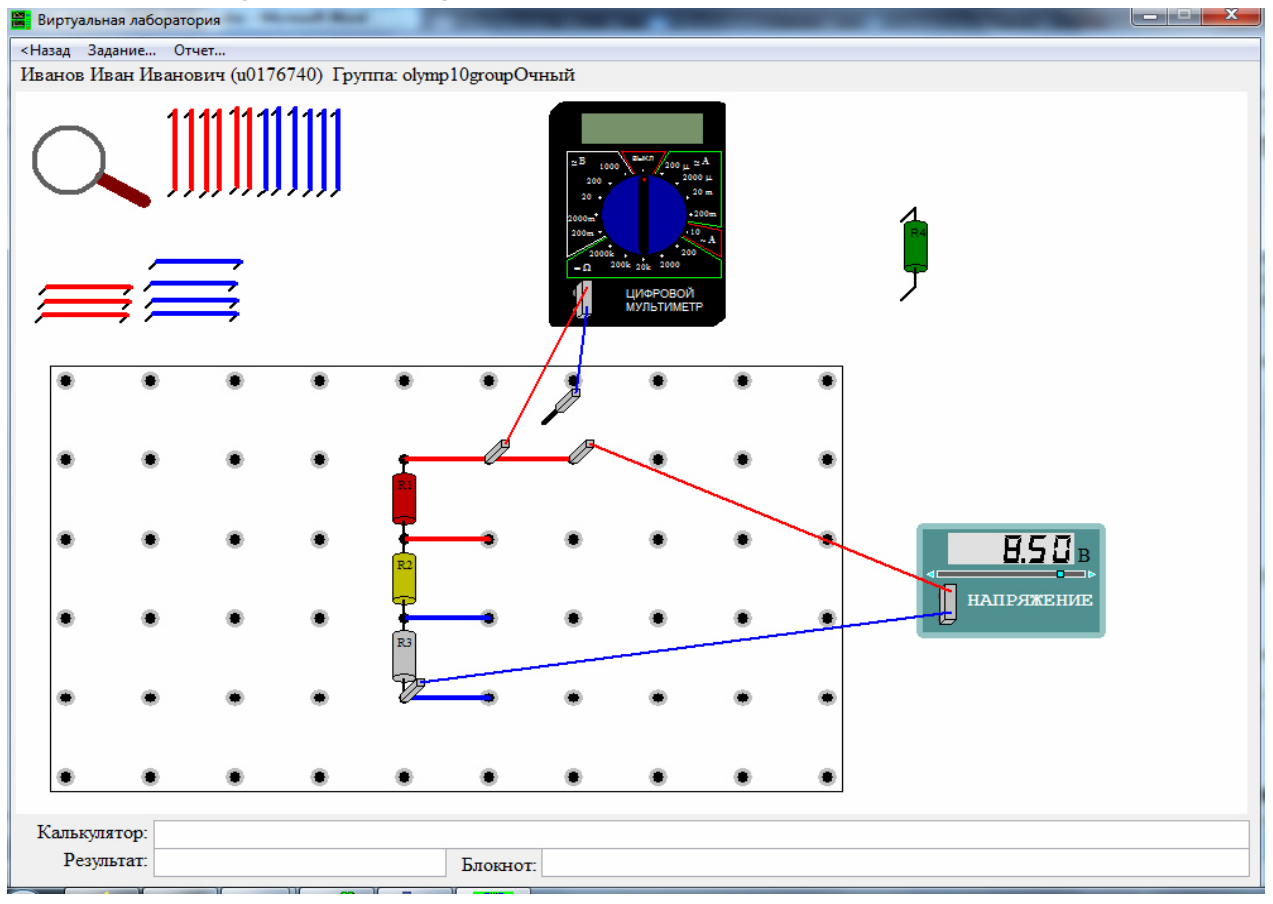
Task: Close the "Виртуальная лаборатория" window
Action: pos(1232,16)
